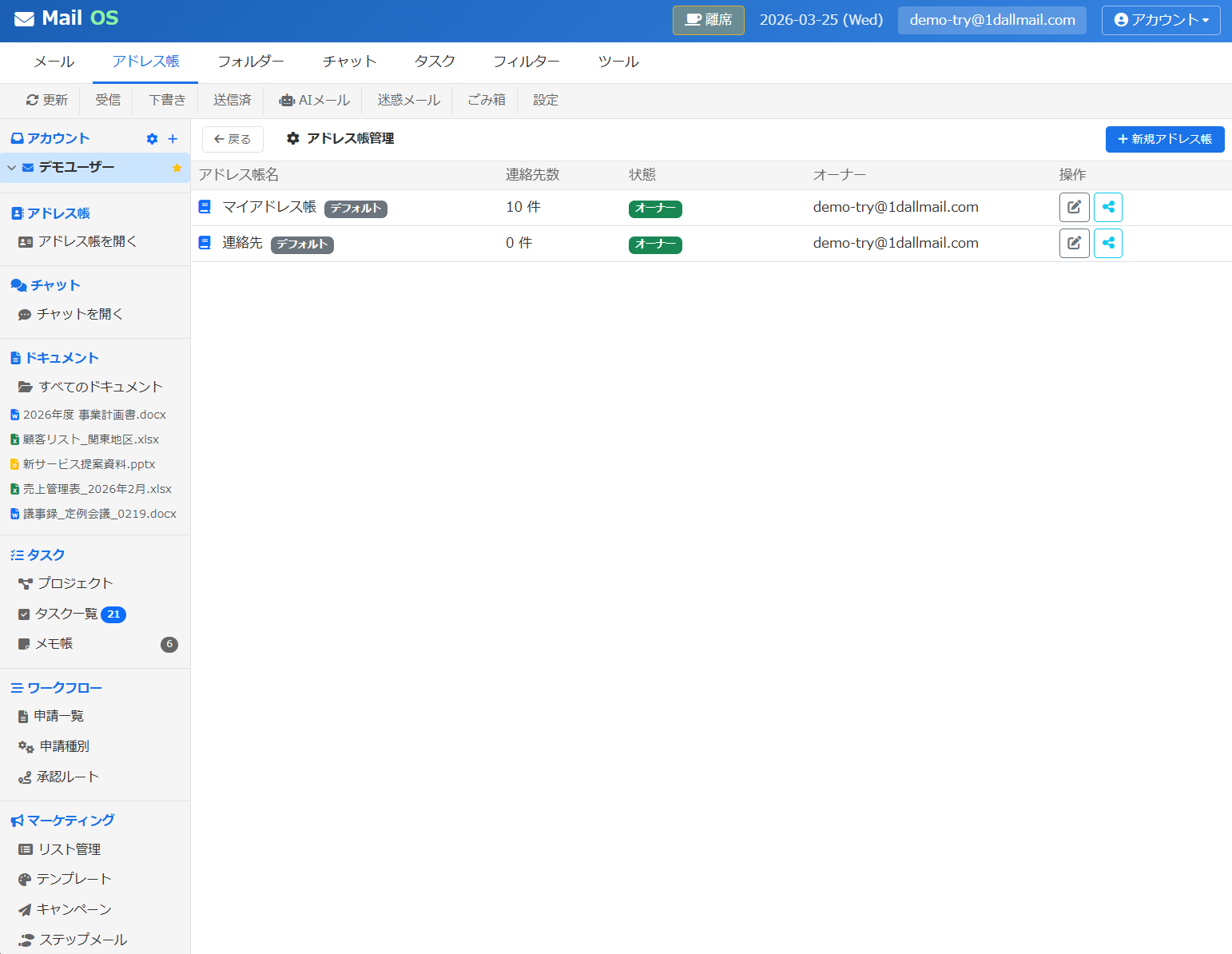
Task: Switch to the フィルター tab
Action: tap(526, 62)
